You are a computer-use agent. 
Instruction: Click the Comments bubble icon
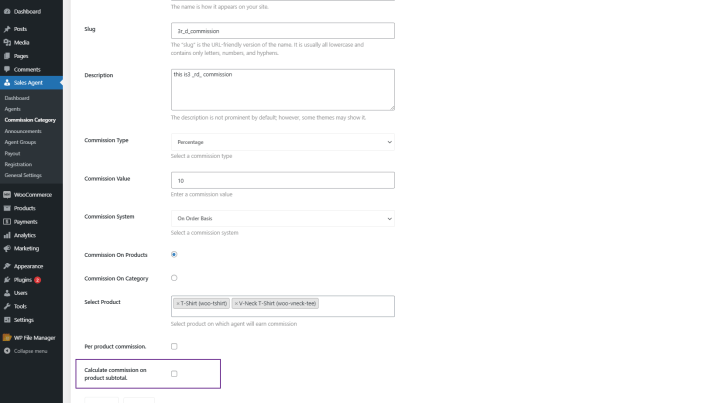click(x=7, y=70)
